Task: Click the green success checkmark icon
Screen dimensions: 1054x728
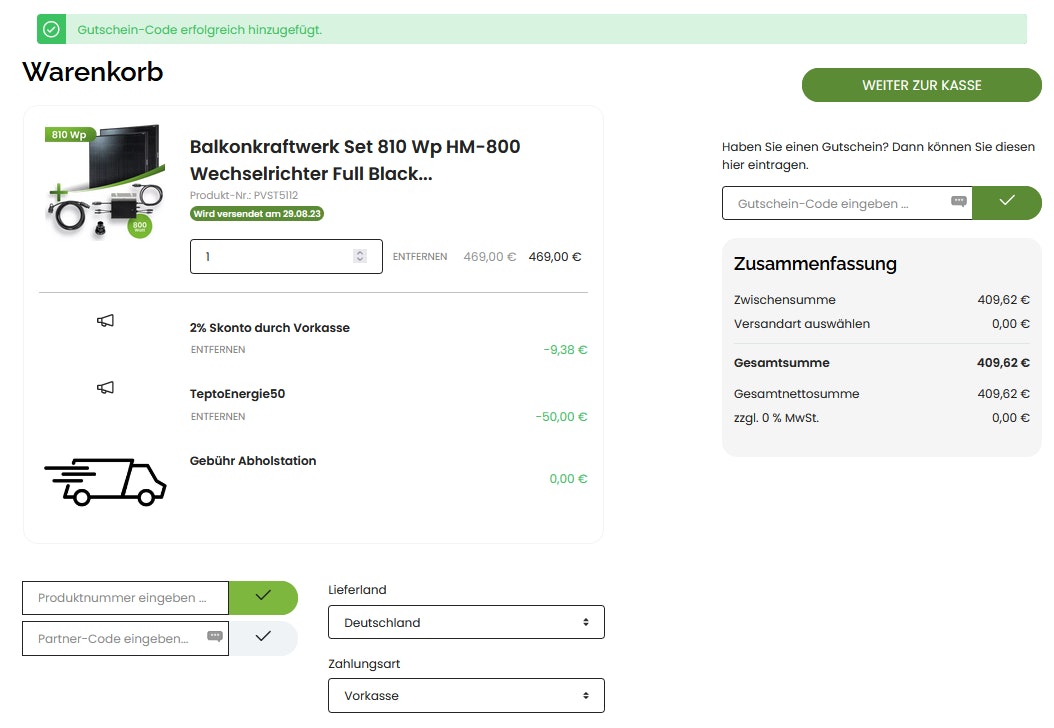Action: click(51, 30)
